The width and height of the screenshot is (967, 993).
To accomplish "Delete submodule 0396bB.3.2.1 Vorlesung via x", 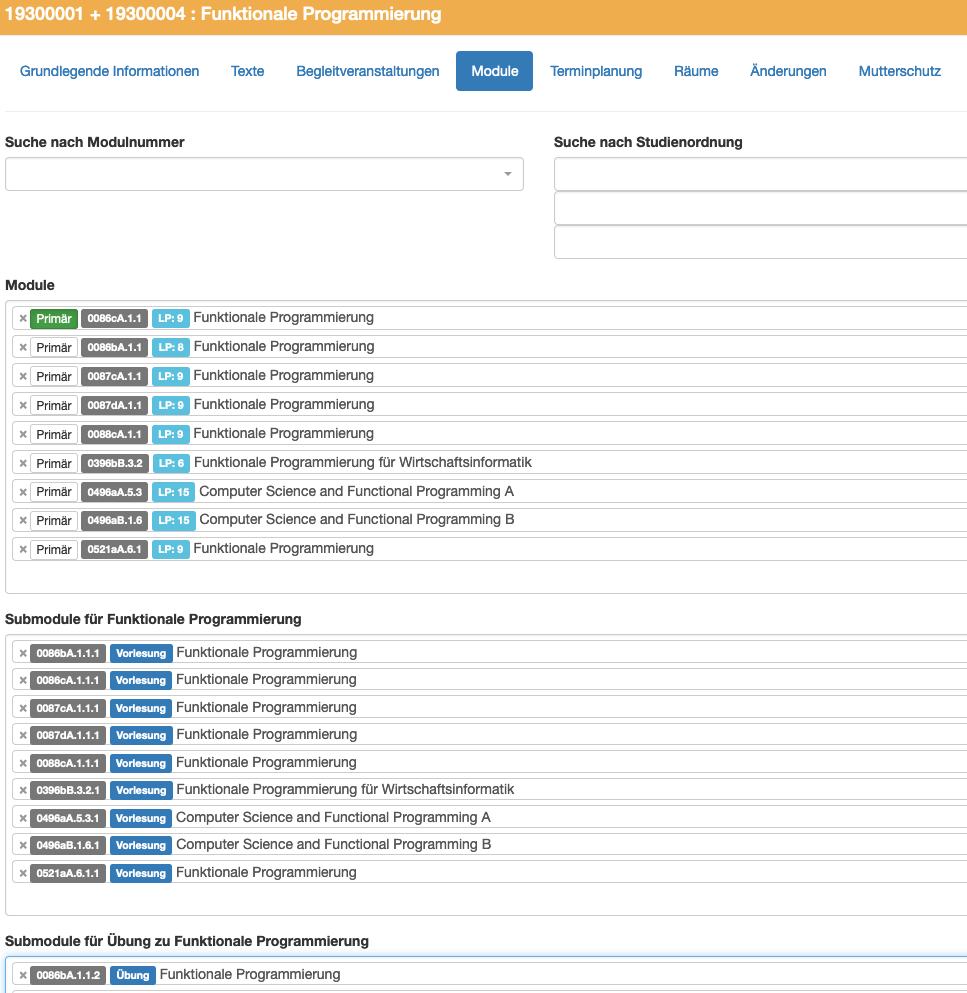I will click(23, 791).
